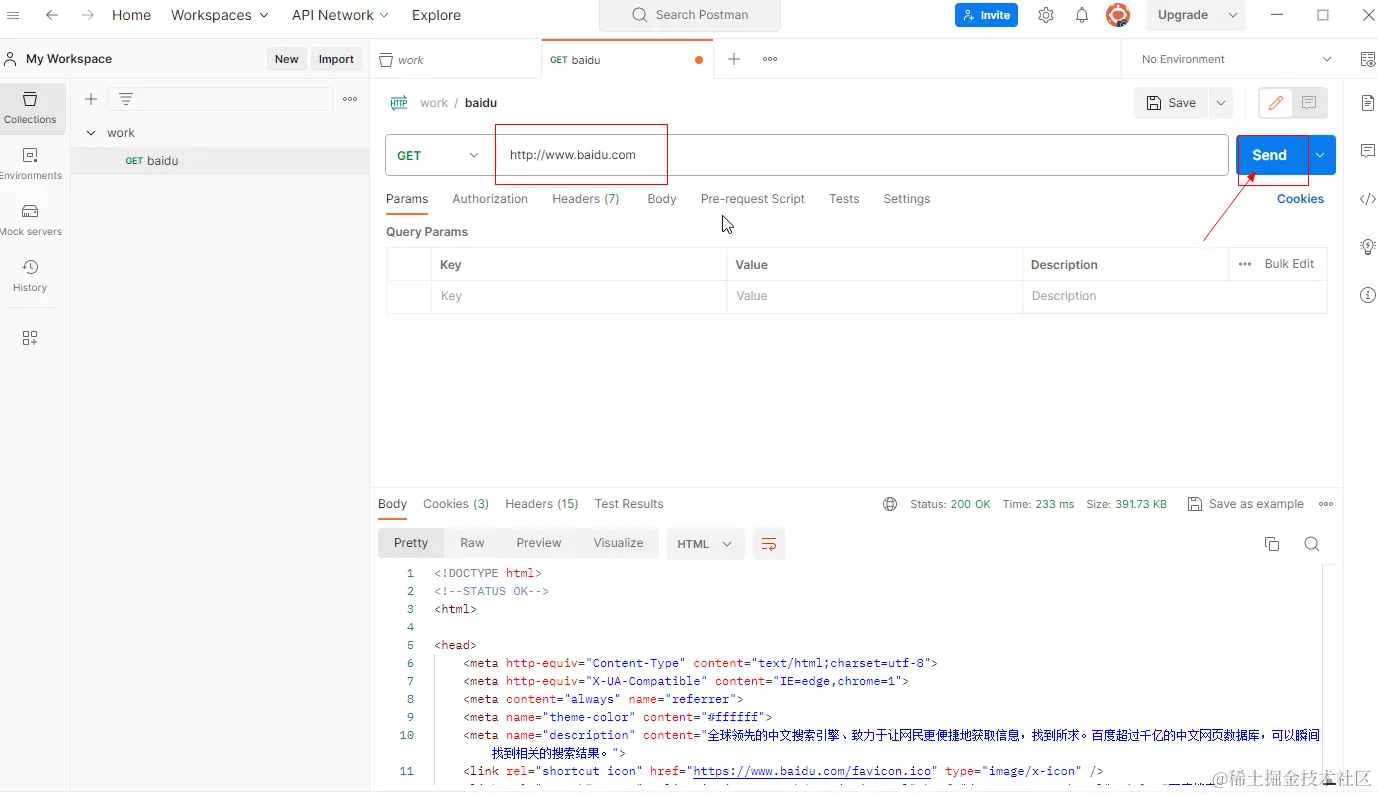Click Save as example

(1246, 504)
